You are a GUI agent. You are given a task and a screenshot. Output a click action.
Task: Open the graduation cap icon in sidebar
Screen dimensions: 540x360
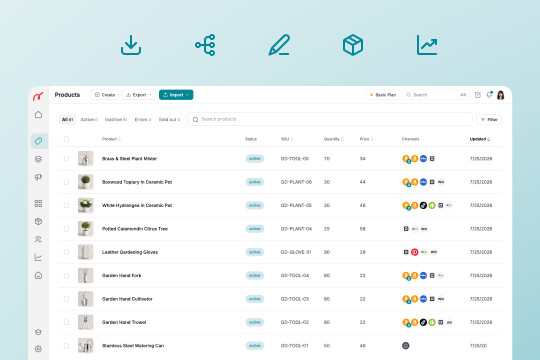pyautogui.click(x=38, y=332)
